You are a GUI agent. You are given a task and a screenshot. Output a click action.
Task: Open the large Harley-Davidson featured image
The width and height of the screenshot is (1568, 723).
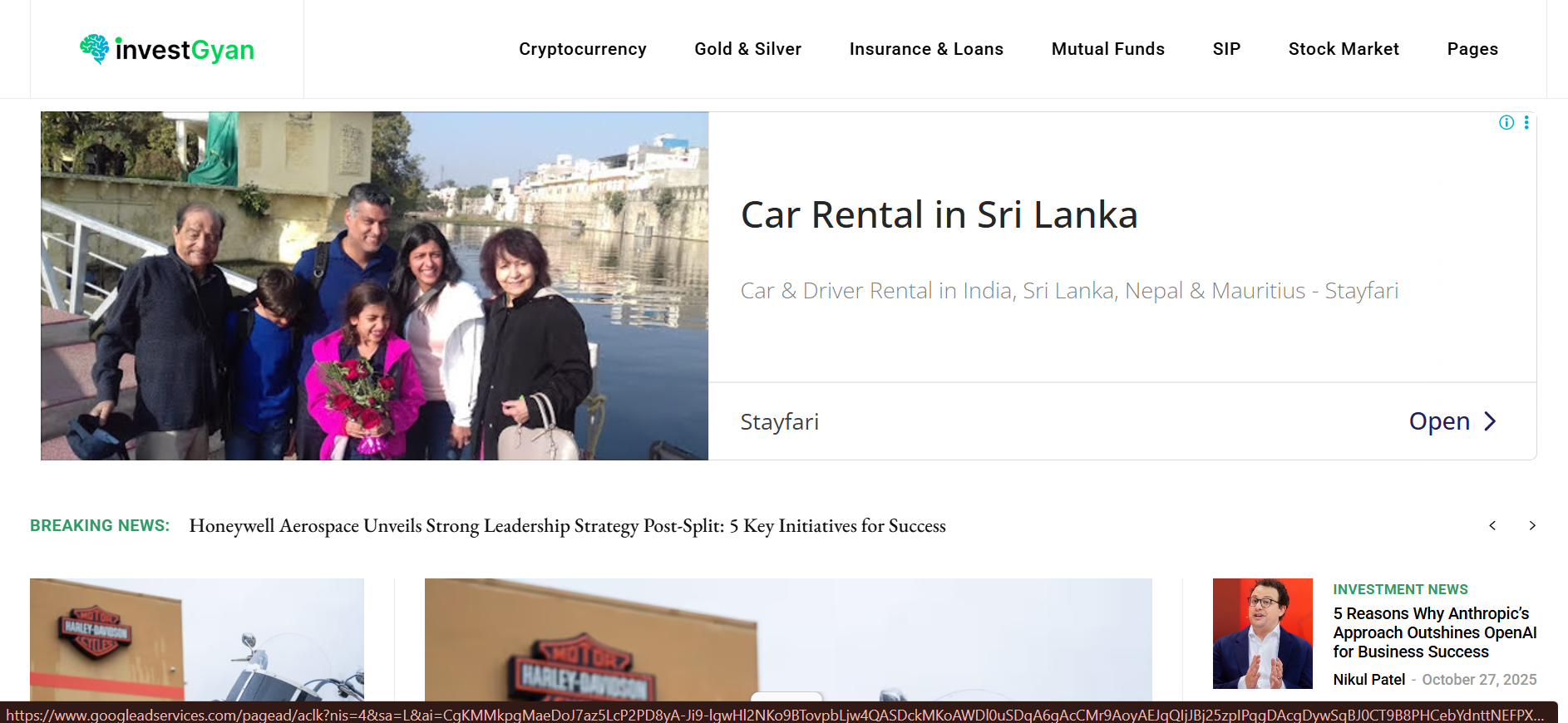(787, 638)
